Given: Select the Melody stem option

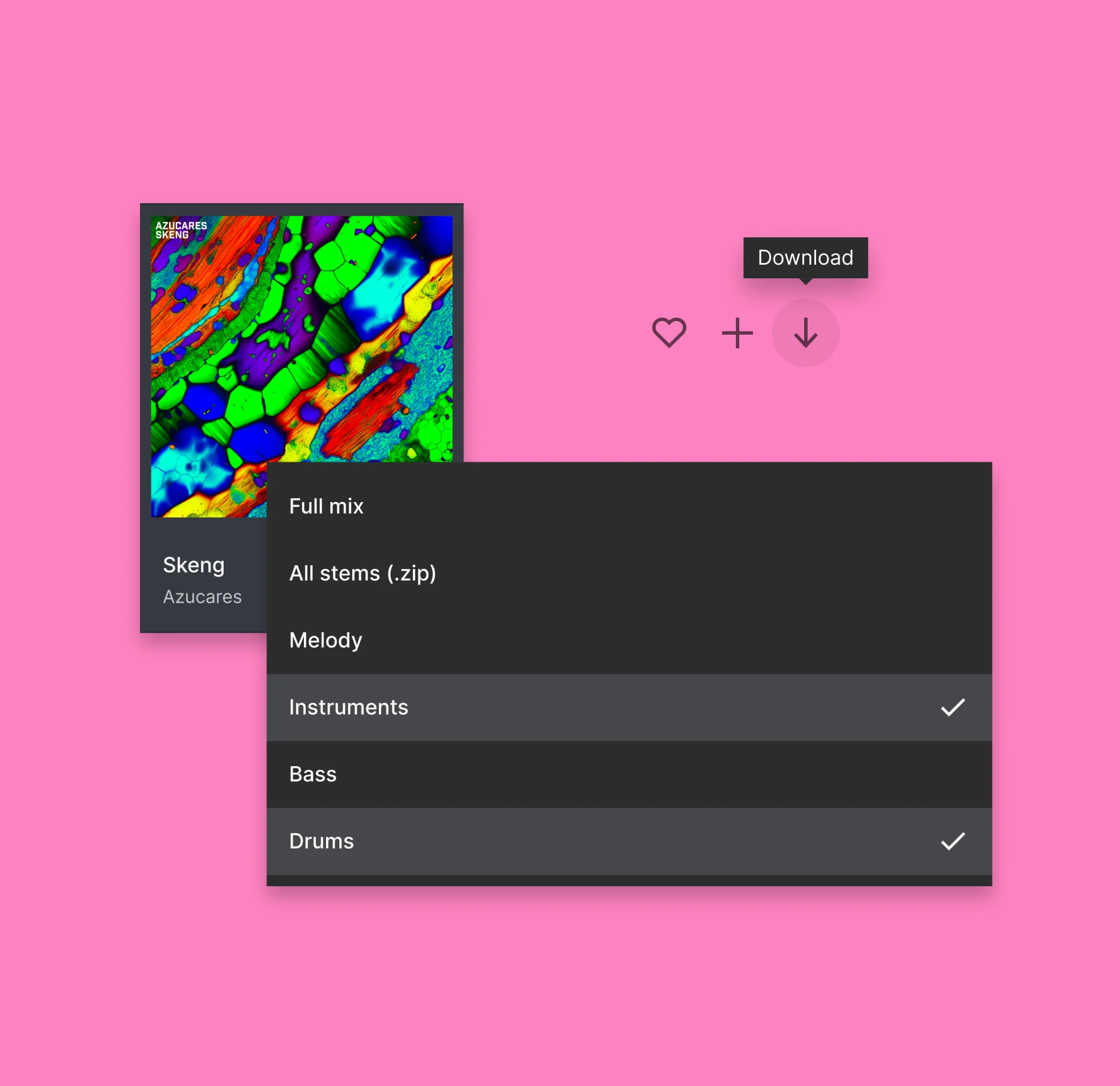Looking at the screenshot, I should tap(326, 638).
